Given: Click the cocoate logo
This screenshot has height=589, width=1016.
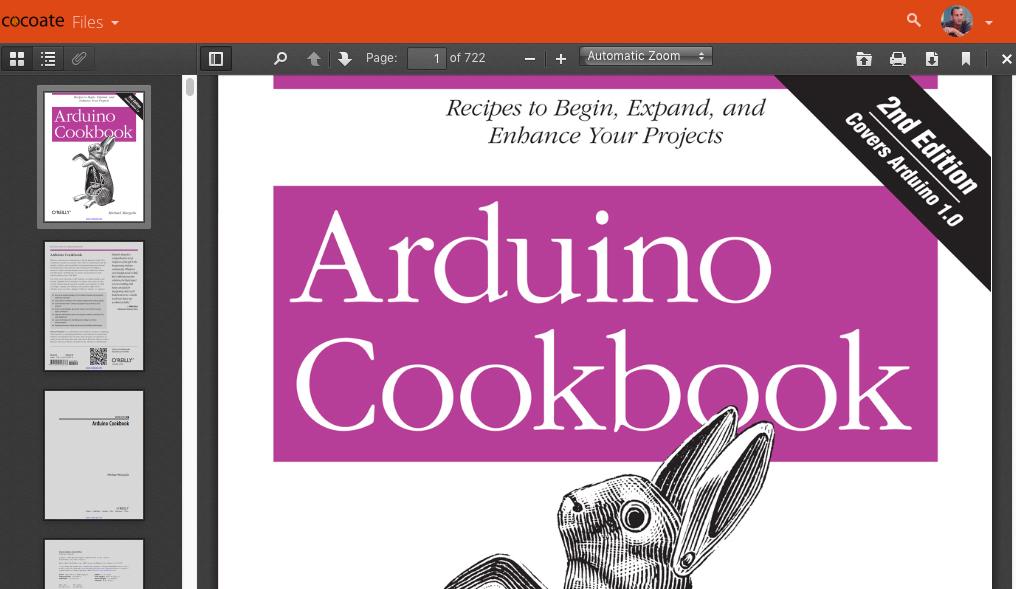Looking at the screenshot, I should tap(32, 21).
